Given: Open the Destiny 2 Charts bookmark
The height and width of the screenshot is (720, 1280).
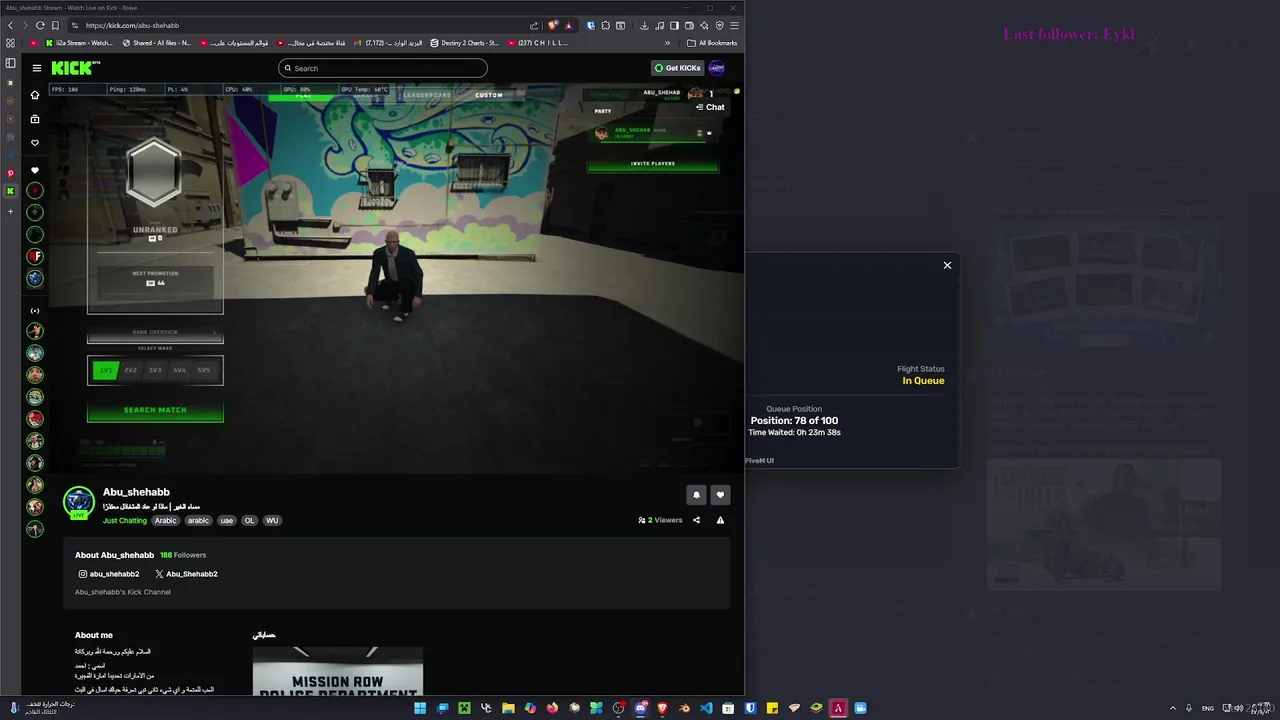Looking at the screenshot, I should coord(464,43).
